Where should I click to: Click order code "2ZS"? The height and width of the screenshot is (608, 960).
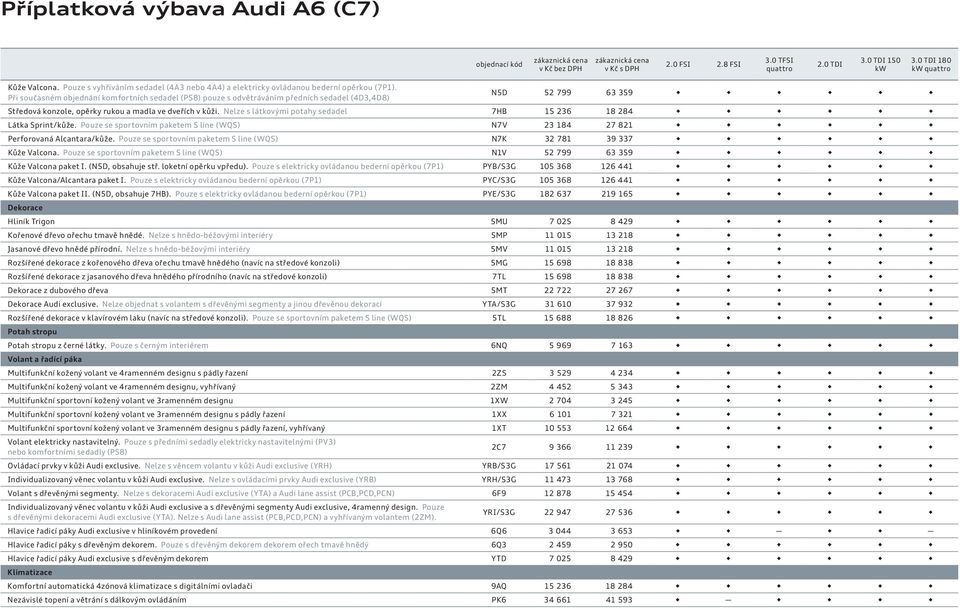pyautogui.click(x=499, y=373)
